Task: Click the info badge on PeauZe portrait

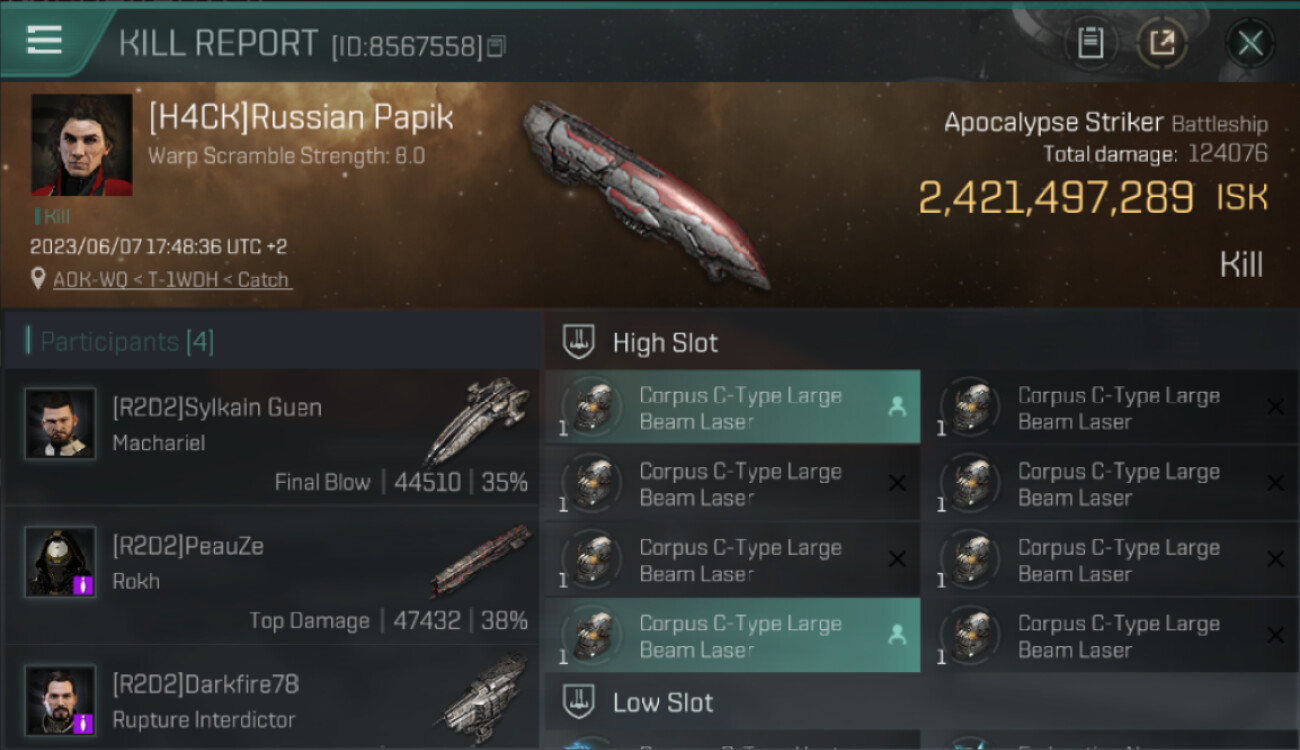Action: point(84,585)
